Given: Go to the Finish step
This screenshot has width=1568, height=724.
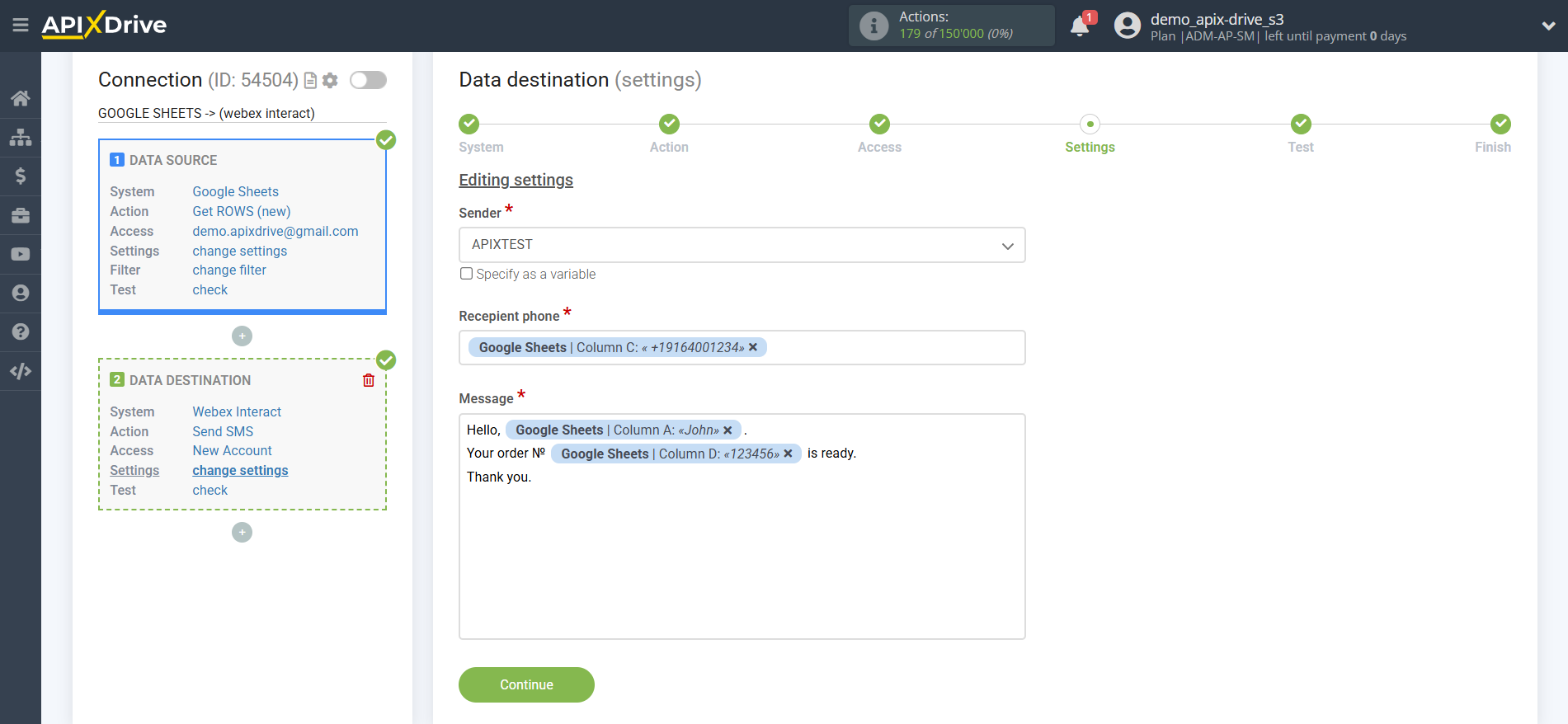Looking at the screenshot, I should tap(1500, 125).
